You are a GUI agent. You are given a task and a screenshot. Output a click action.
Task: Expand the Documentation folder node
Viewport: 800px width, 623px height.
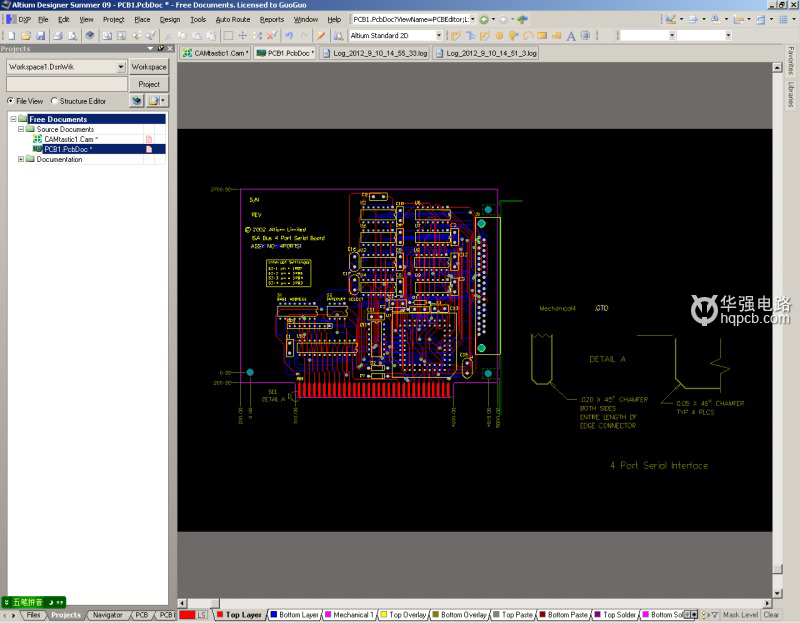21,159
